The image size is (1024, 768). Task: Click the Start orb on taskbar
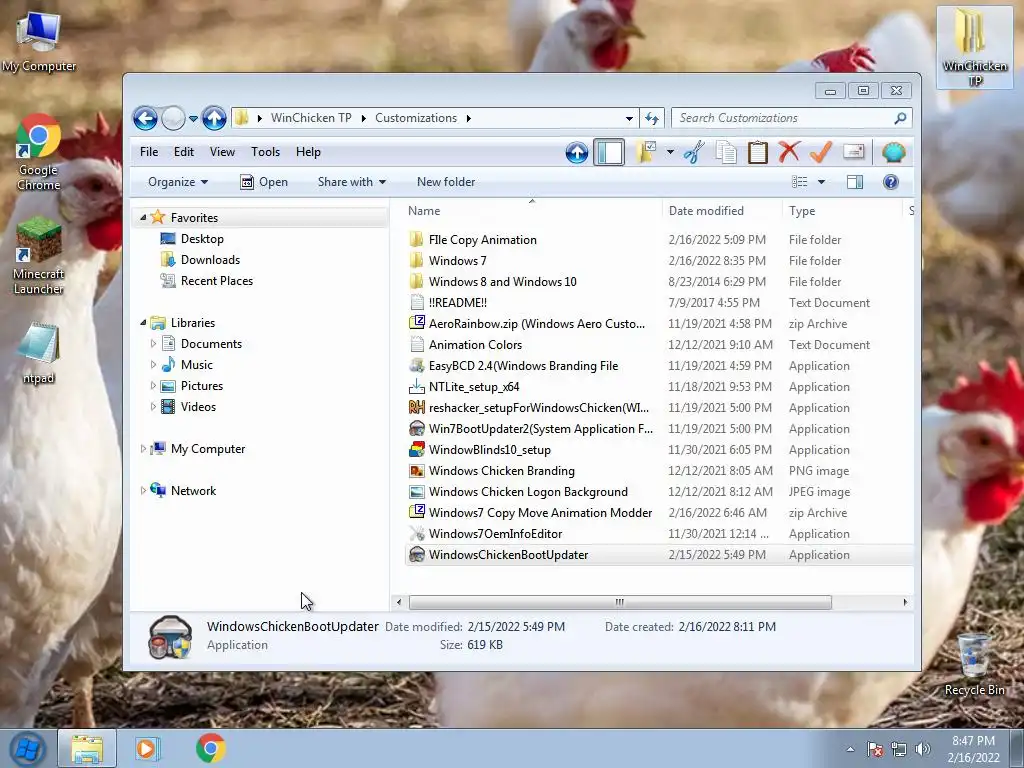(27, 748)
